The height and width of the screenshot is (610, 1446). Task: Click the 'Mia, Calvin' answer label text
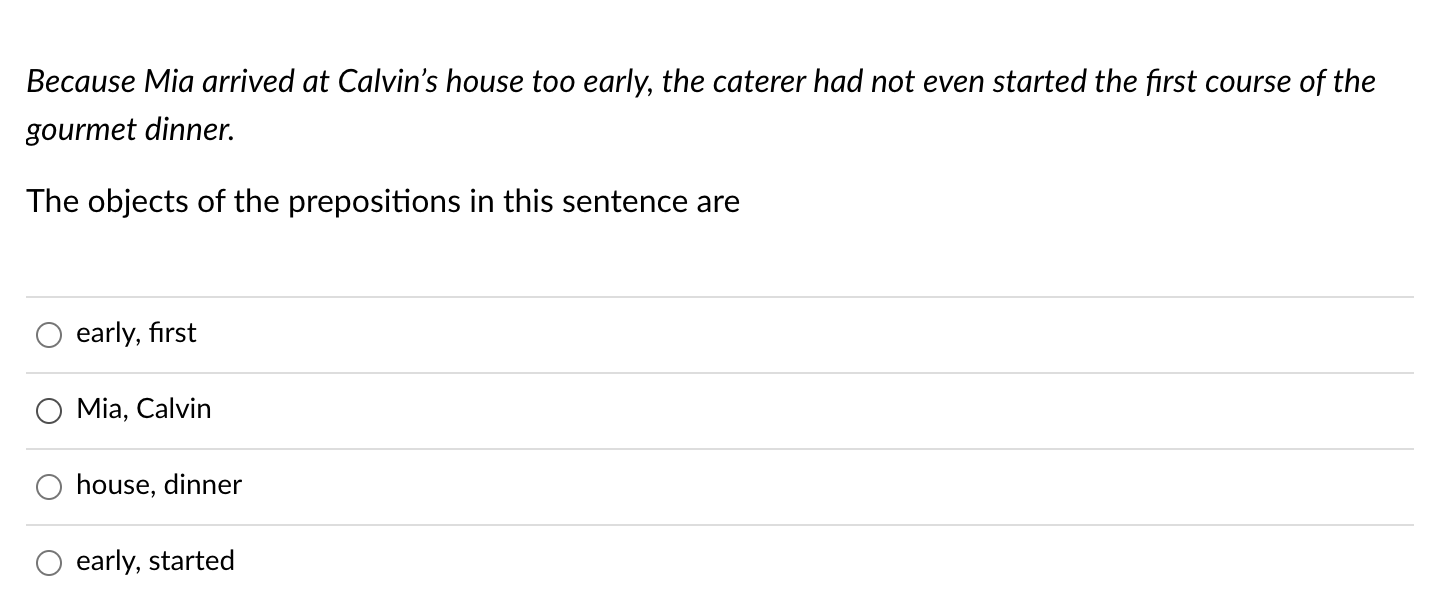tap(144, 409)
